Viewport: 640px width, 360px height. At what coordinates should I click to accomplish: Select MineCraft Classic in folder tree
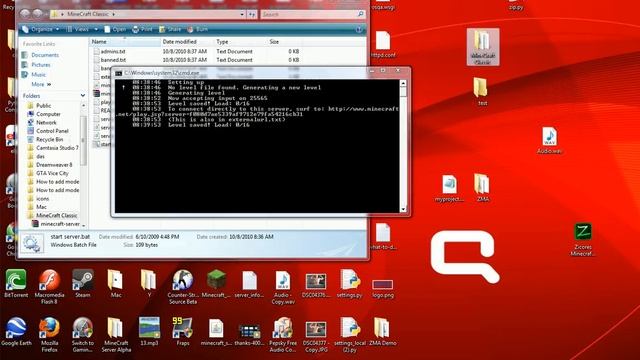(x=56, y=215)
